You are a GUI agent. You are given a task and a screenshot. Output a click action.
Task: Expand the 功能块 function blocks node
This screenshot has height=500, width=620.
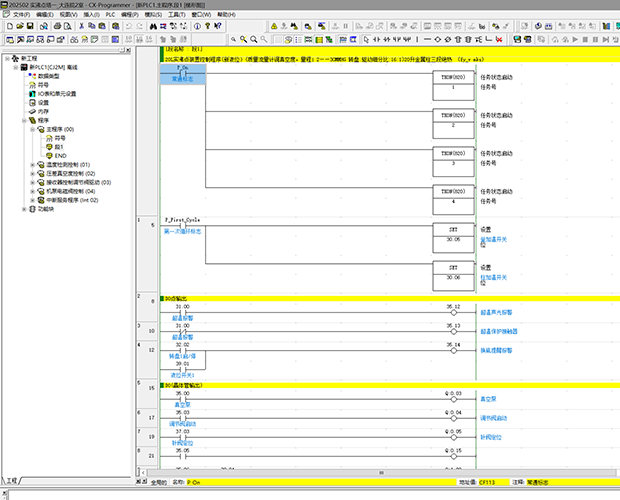[x=24, y=209]
